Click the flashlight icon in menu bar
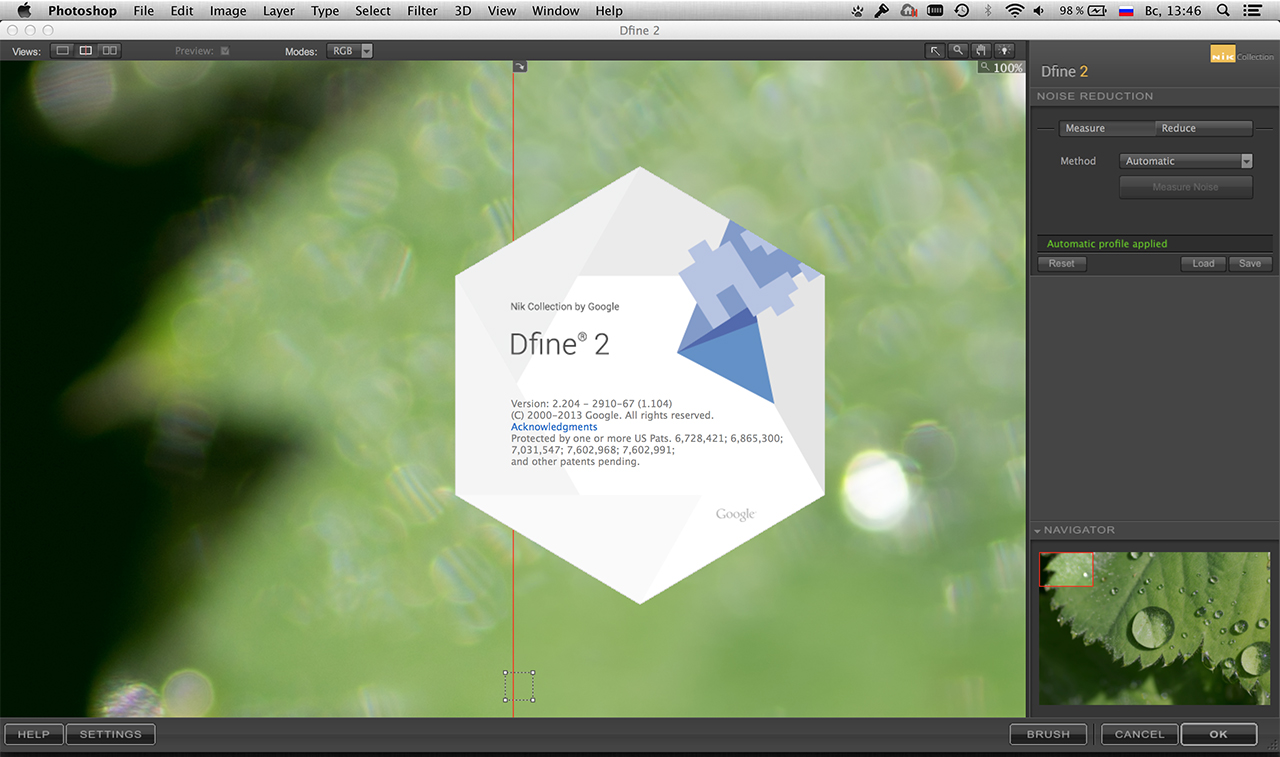This screenshot has width=1280, height=757. [x=882, y=11]
